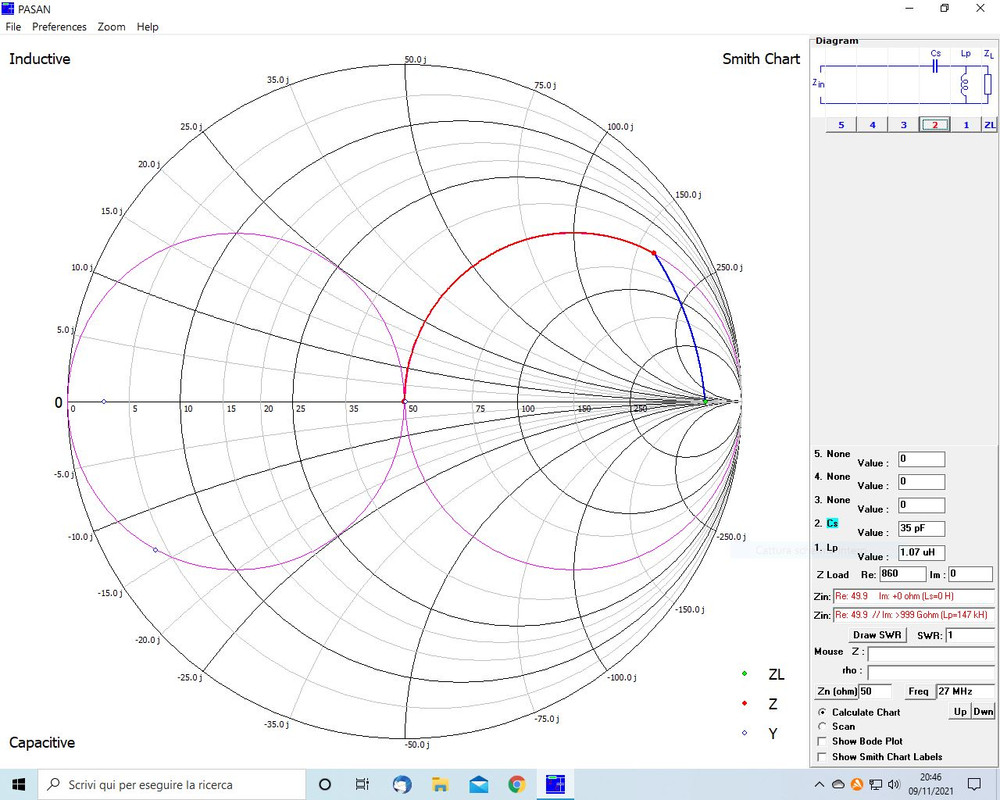This screenshot has height=800, width=1000.
Task: Open the File menu
Action: tap(13, 27)
